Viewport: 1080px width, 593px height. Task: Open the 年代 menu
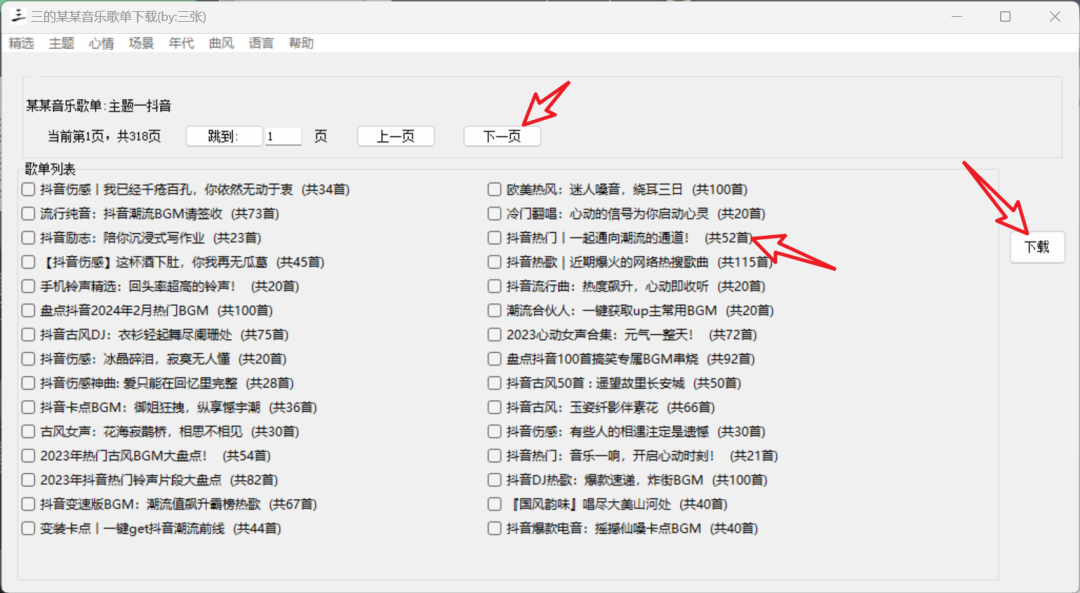pyautogui.click(x=181, y=43)
